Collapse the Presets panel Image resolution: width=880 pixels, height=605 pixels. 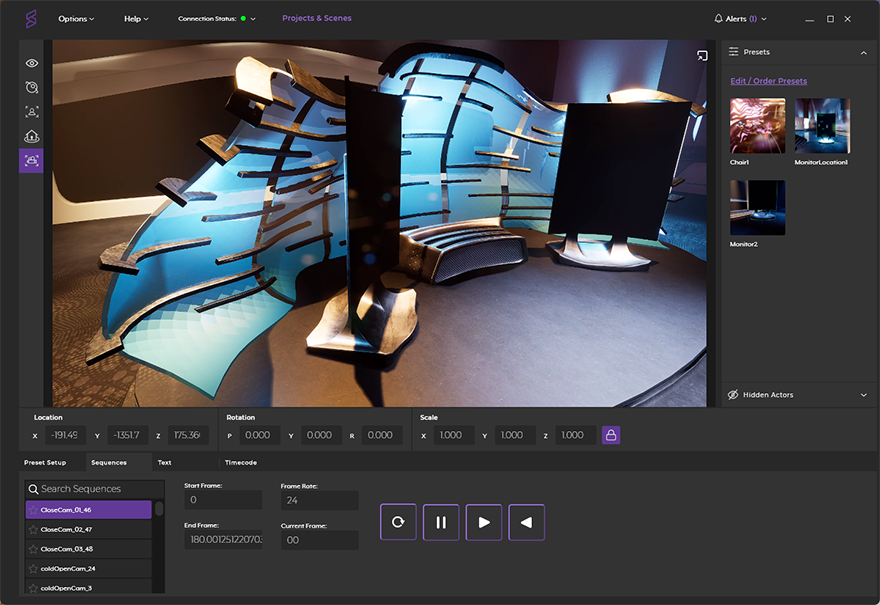click(x=864, y=52)
